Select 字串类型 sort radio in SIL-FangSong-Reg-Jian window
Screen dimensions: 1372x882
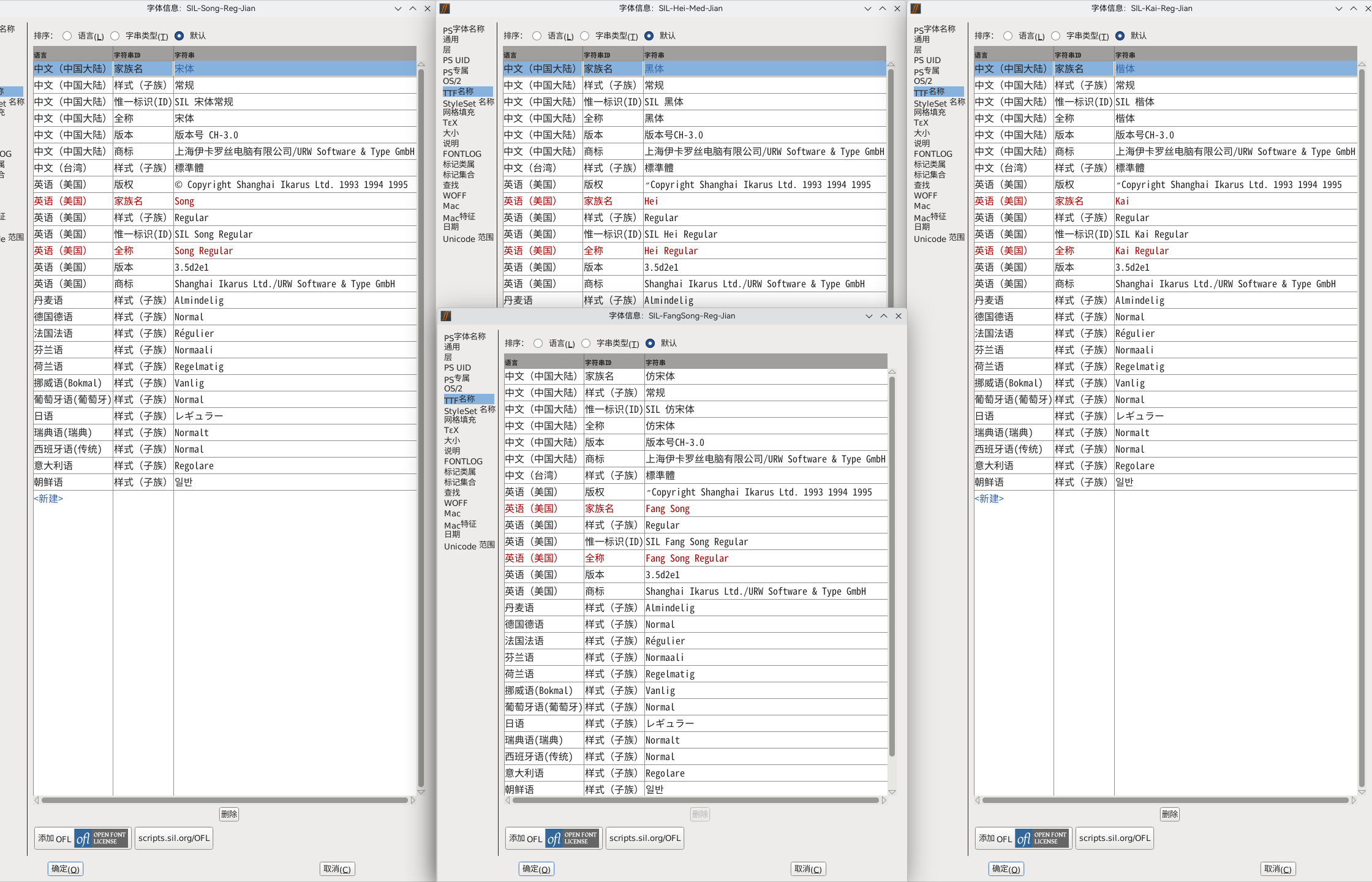tap(586, 343)
